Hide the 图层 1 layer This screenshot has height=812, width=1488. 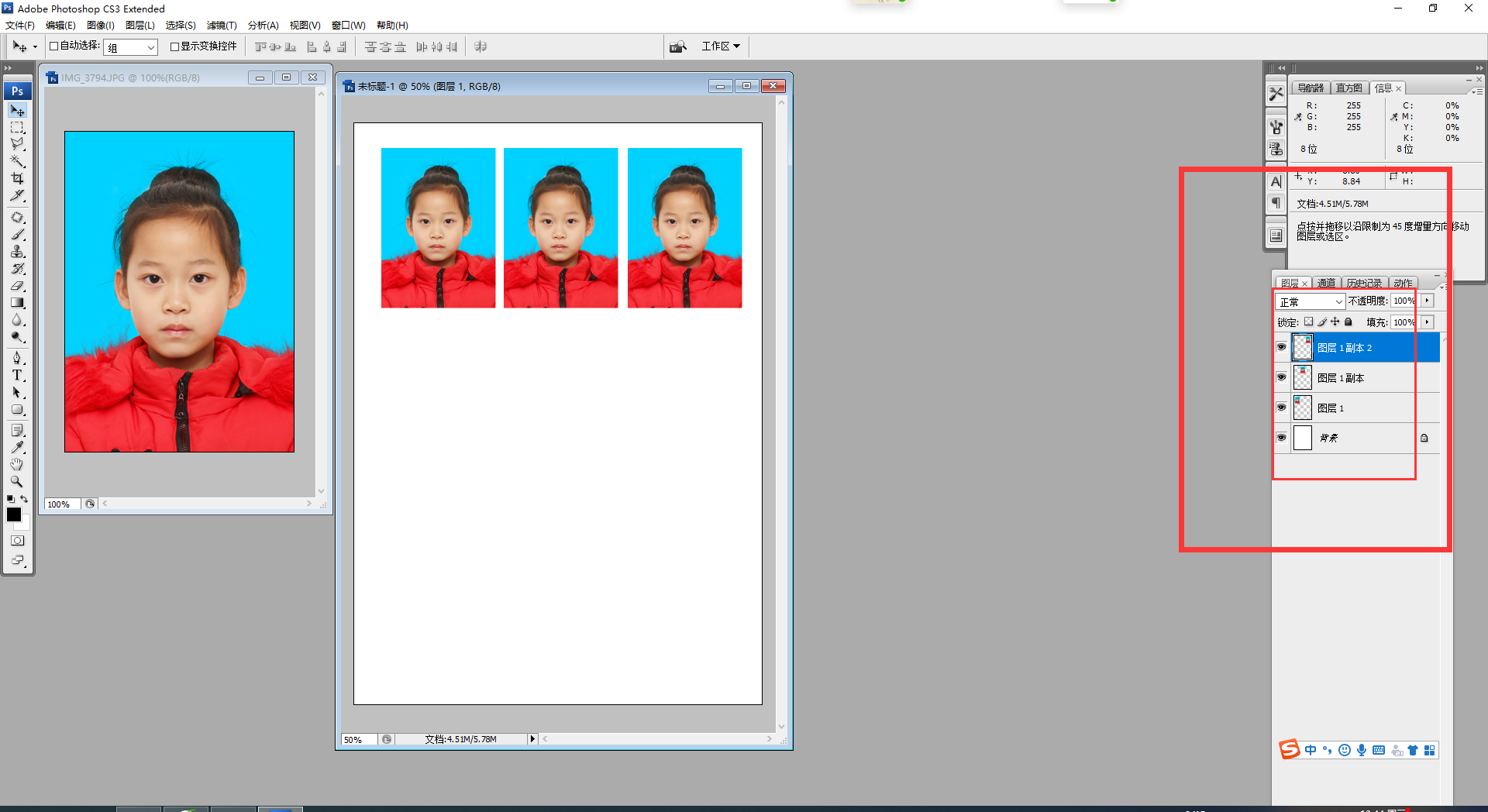(1281, 408)
